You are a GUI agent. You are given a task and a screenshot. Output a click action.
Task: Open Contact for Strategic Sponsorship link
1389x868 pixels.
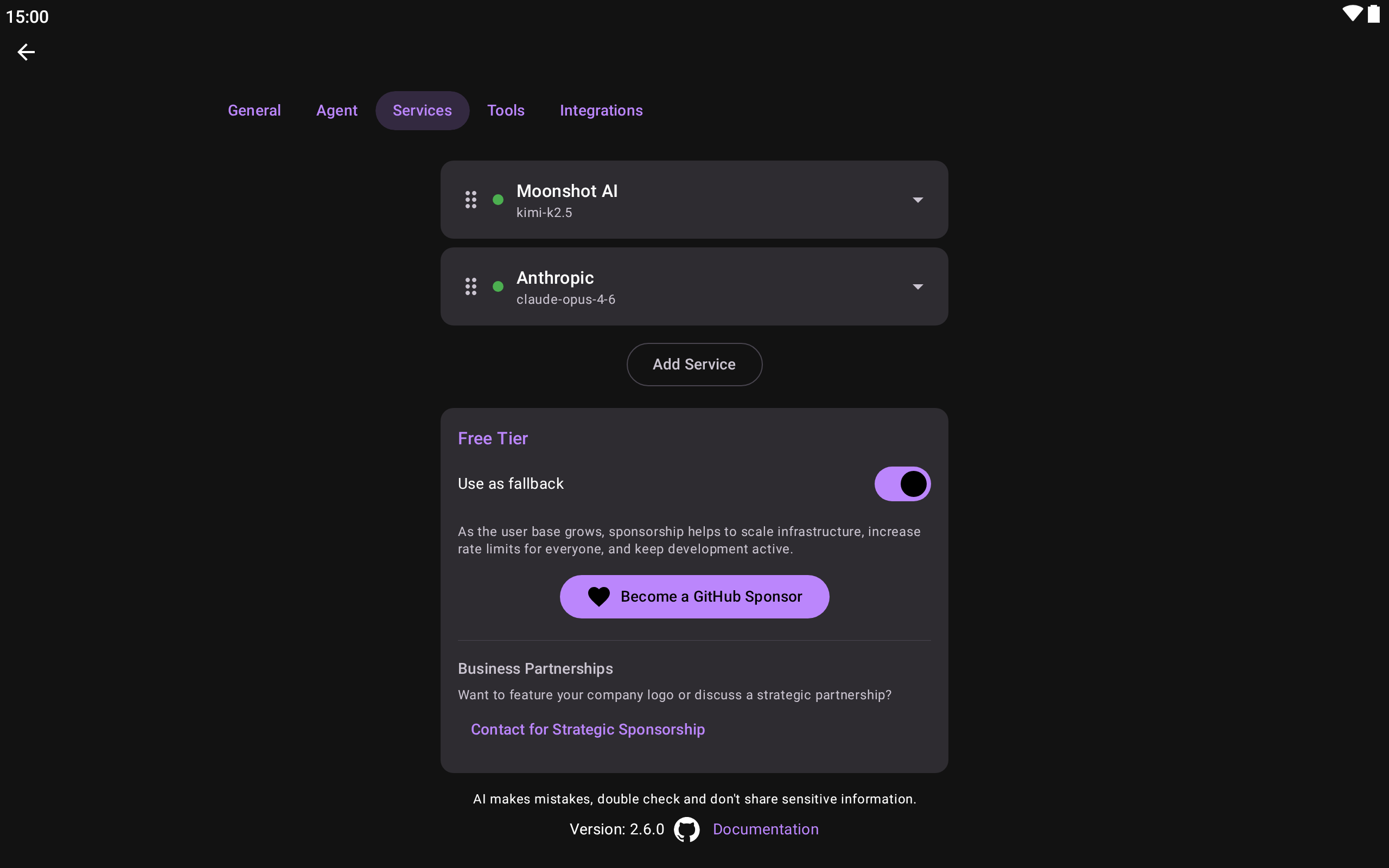(588, 729)
